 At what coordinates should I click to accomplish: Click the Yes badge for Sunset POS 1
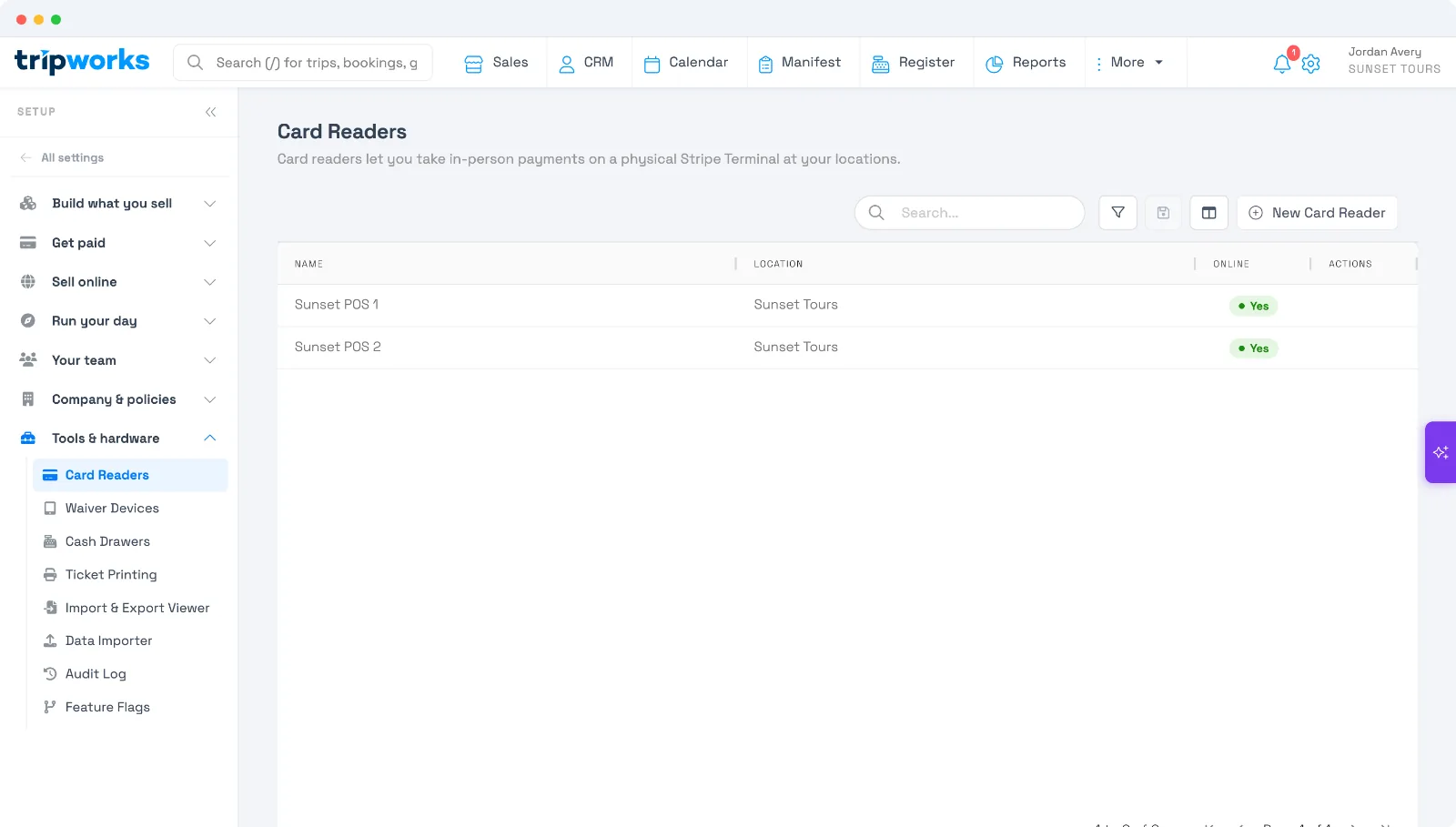click(x=1253, y=307)
